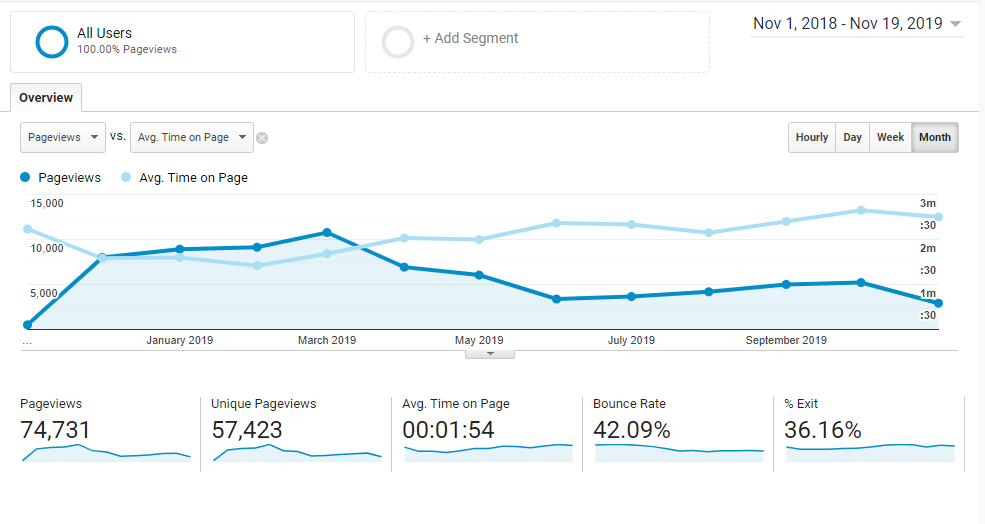Click the September 2019 axis label
This screenshot has height=524, width=985.
tap(786, 340)
